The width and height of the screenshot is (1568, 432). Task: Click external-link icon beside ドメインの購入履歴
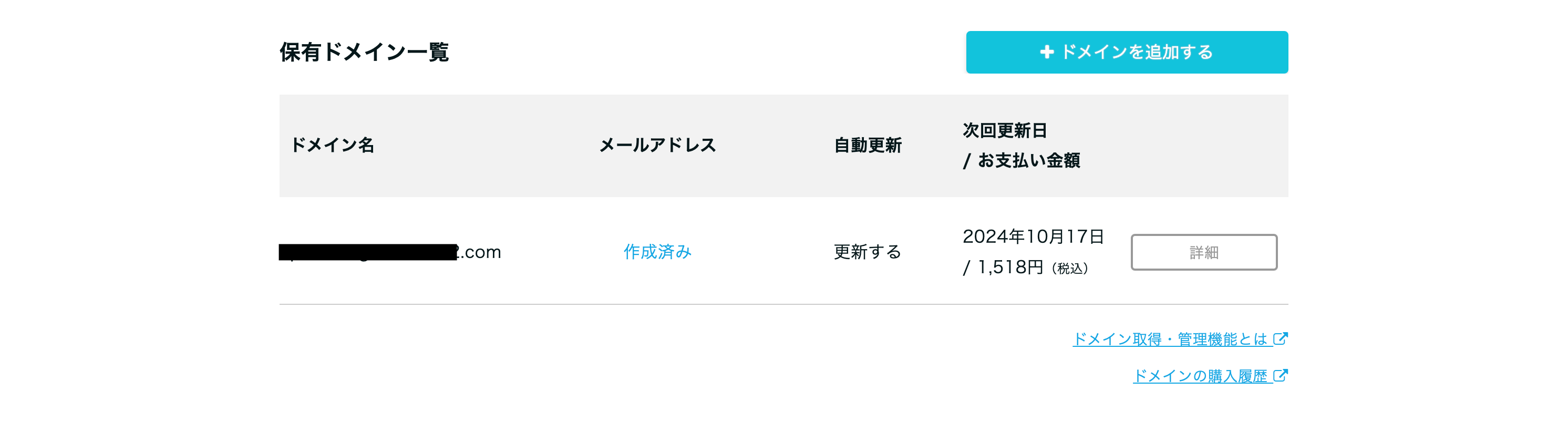[x=1281, y=375]
